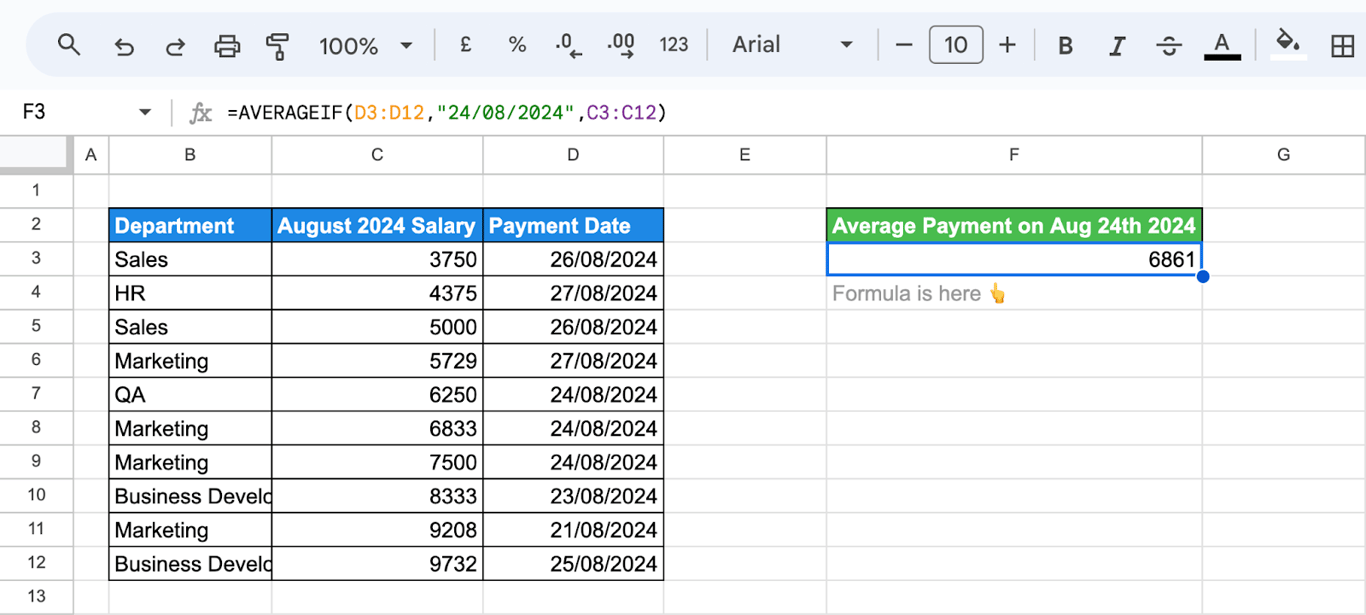The height and width of the screenshot is (615, 1366).
Task: Toggle italic formatting
Action: [1117, 45]
